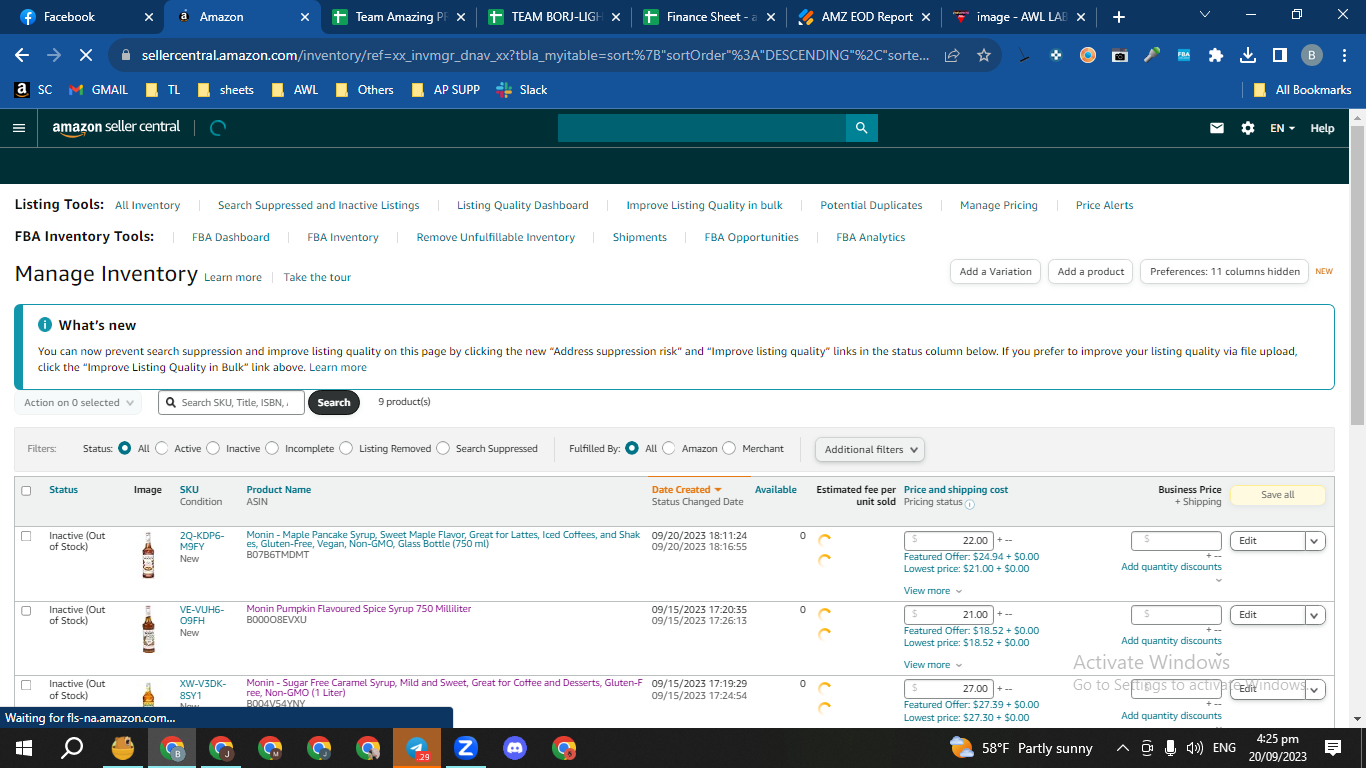The width and height of the screenshot is (1366, 768).
Task: Open Listing Quality Dashboard
Action: [x=523, y=205]
